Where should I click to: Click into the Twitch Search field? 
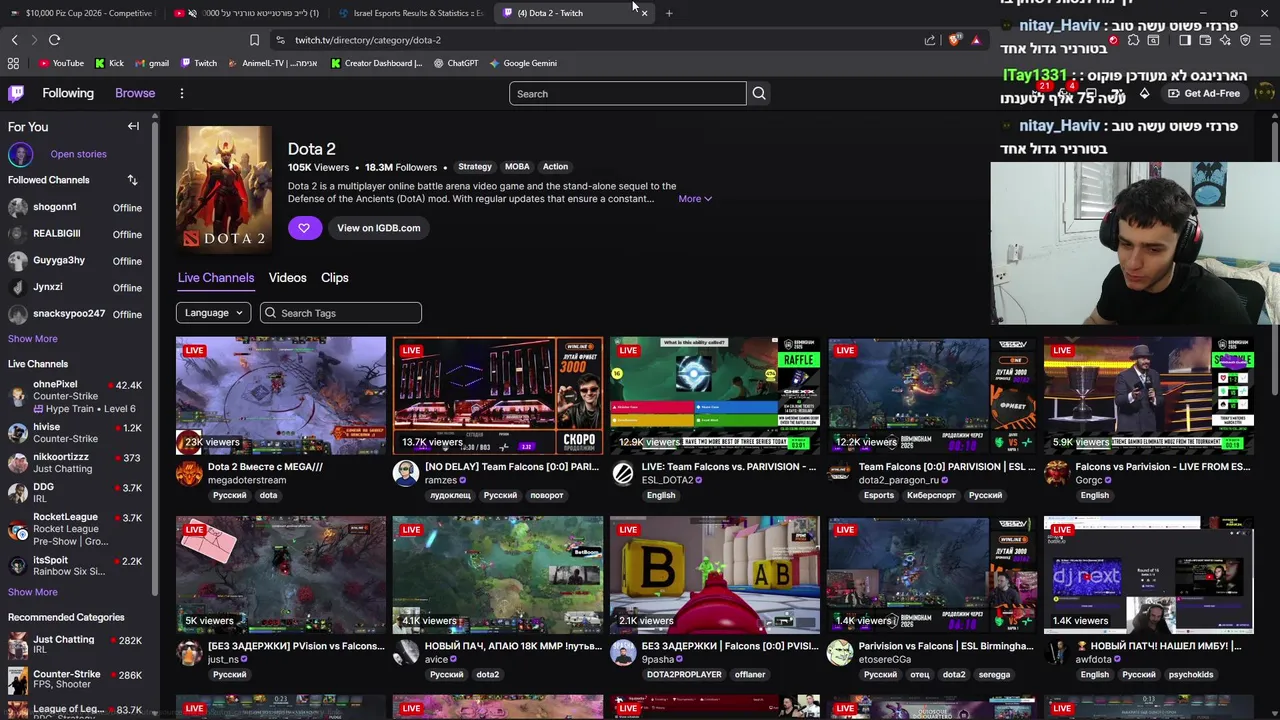tap(628, 94)
